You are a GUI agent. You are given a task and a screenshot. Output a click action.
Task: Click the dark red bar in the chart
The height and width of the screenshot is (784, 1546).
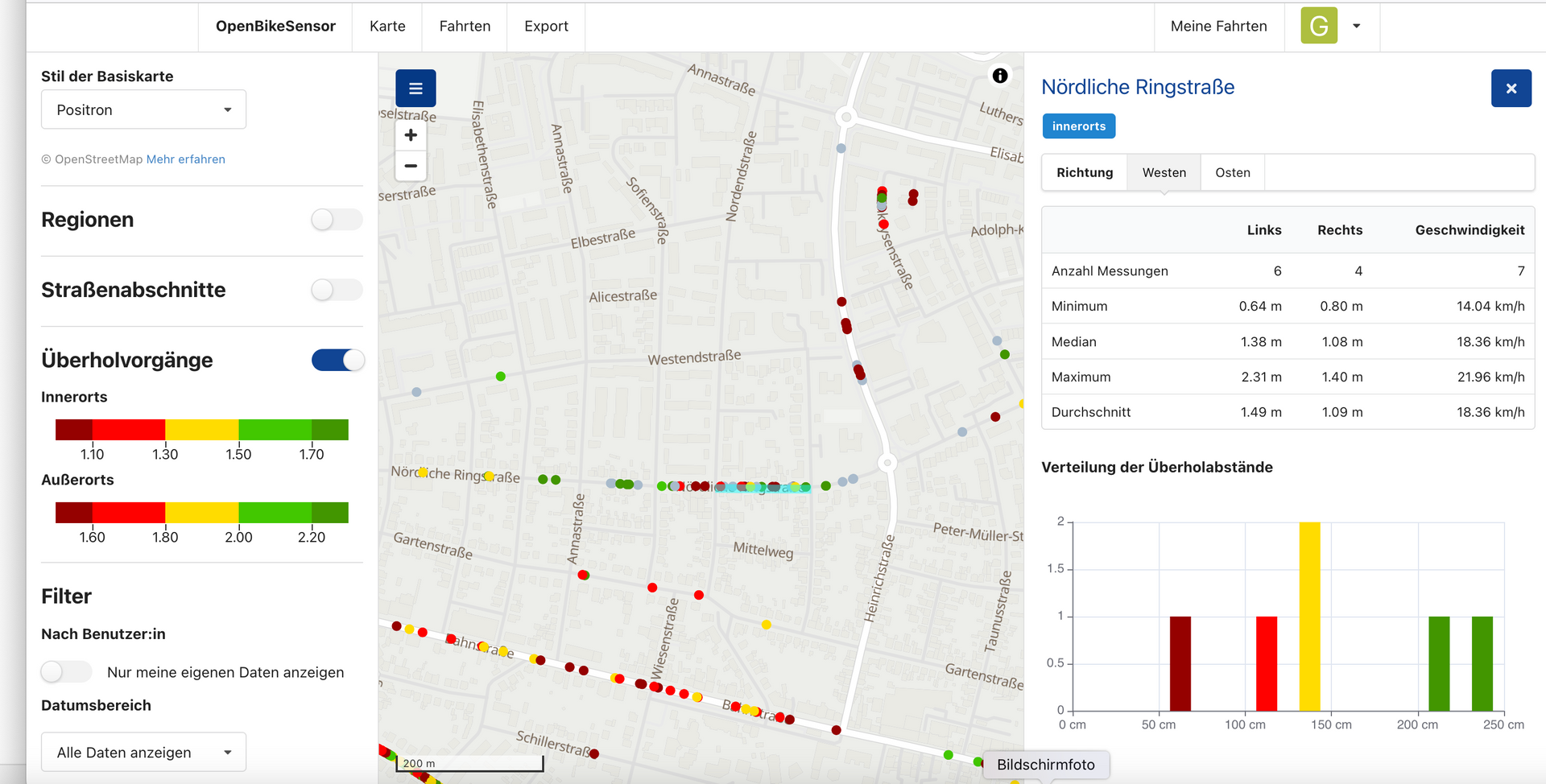tap(1180, 663)
